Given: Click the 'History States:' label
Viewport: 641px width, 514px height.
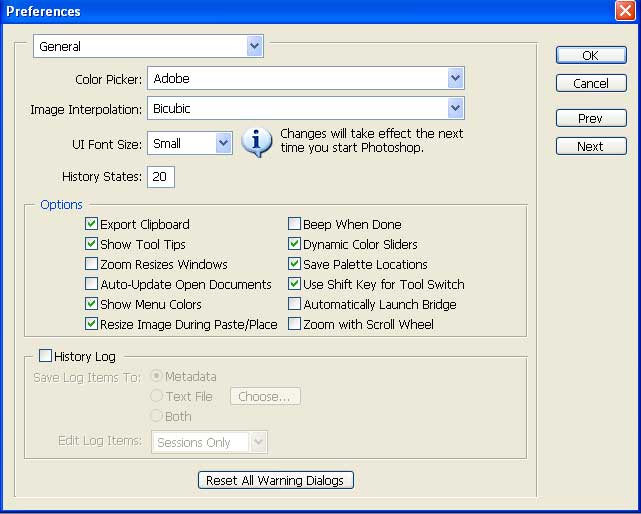Looking at the screenshot, I should (102, 177).
